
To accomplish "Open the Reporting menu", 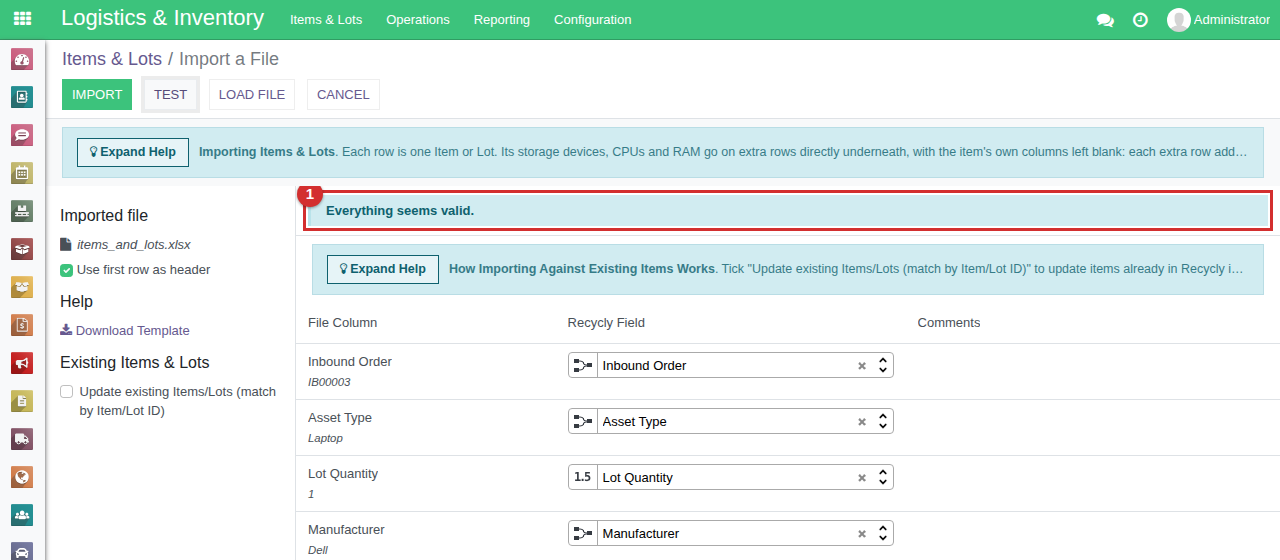I will (x=502, y=20).
